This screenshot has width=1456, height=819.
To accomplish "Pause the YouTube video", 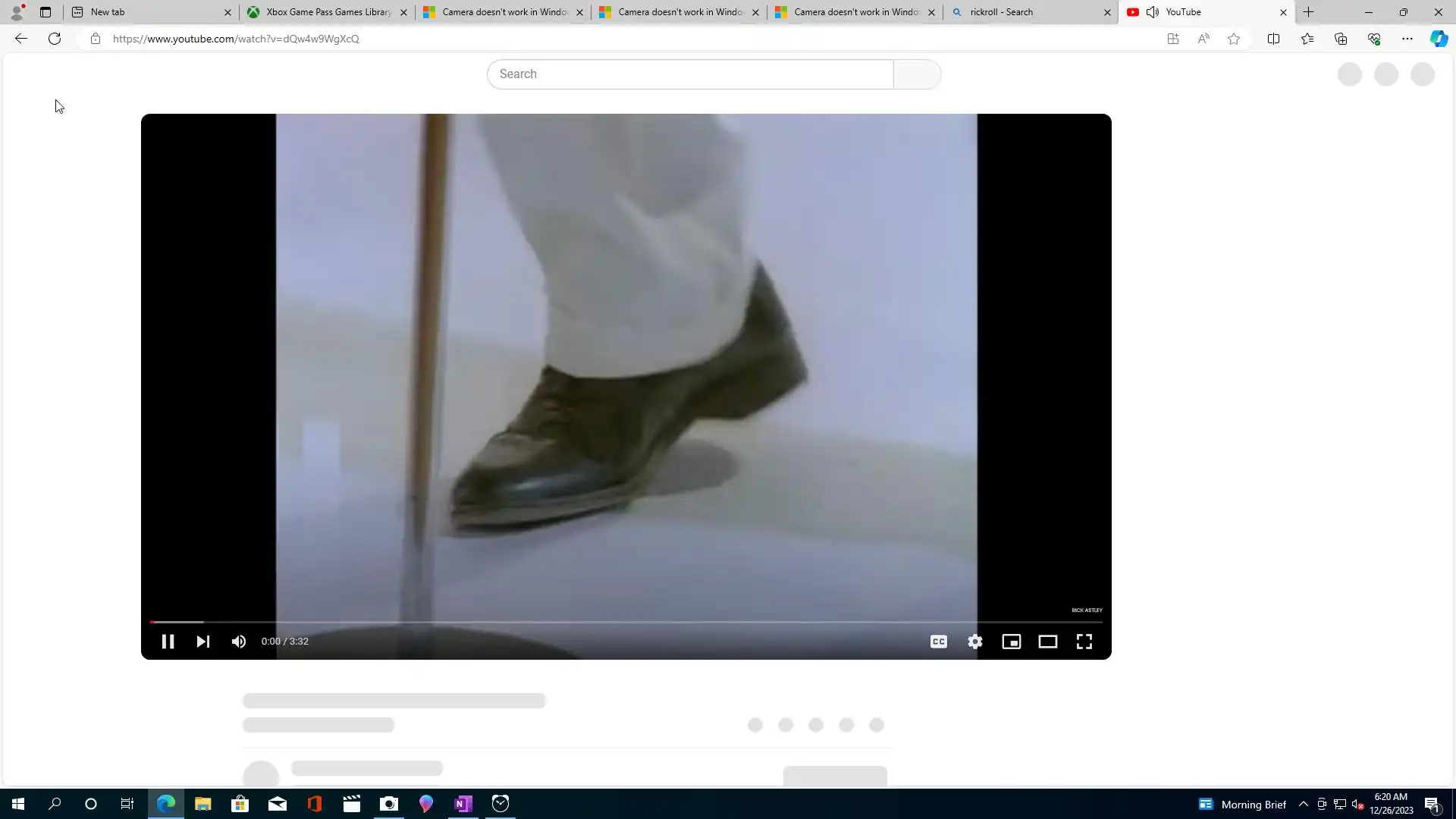I will click(168, 642).
